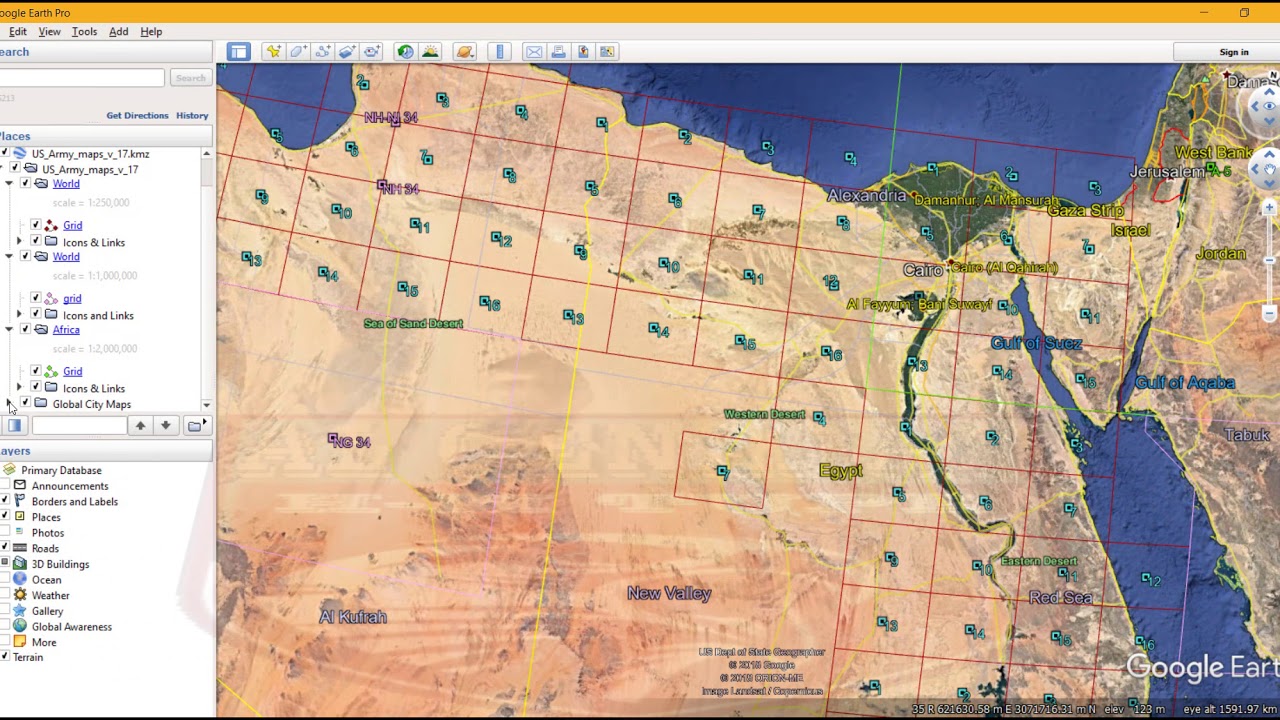
Task: Toggle the sidebar visibility toolbar button
Action: pos(238,52)
